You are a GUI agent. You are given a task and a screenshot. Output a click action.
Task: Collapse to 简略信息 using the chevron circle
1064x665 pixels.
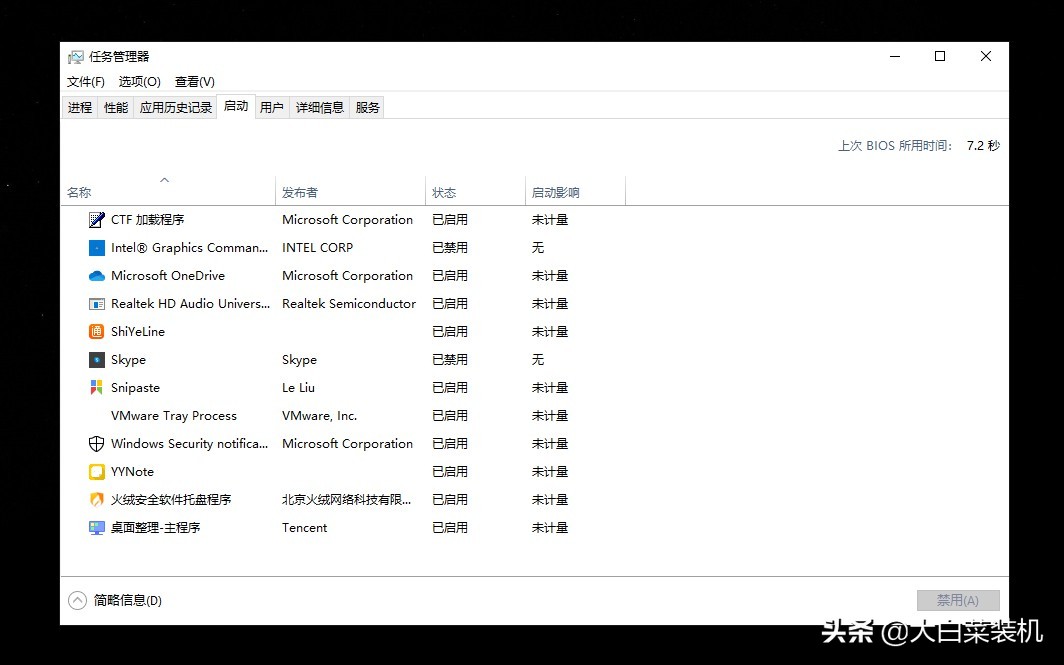77,601
